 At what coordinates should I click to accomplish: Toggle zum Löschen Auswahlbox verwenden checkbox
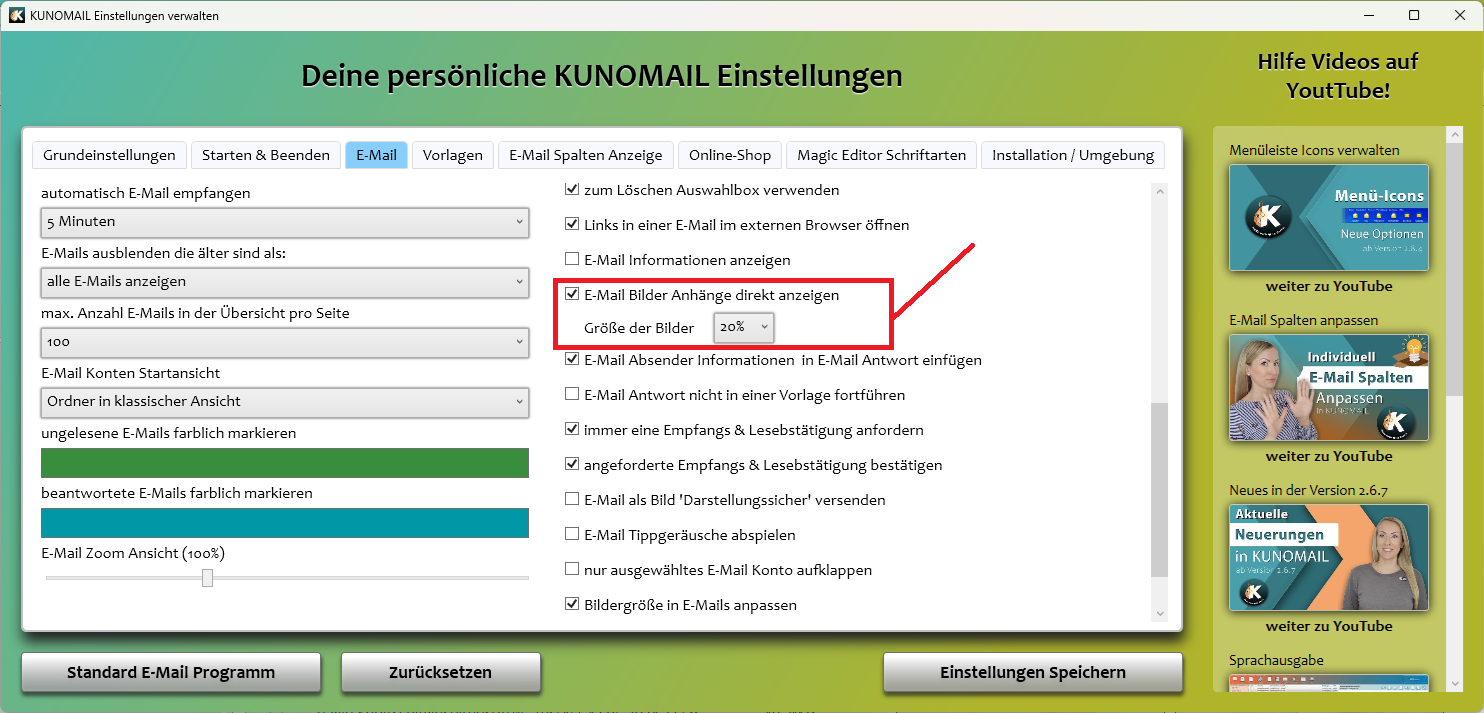pyautogui.click(x=572, y=189)
